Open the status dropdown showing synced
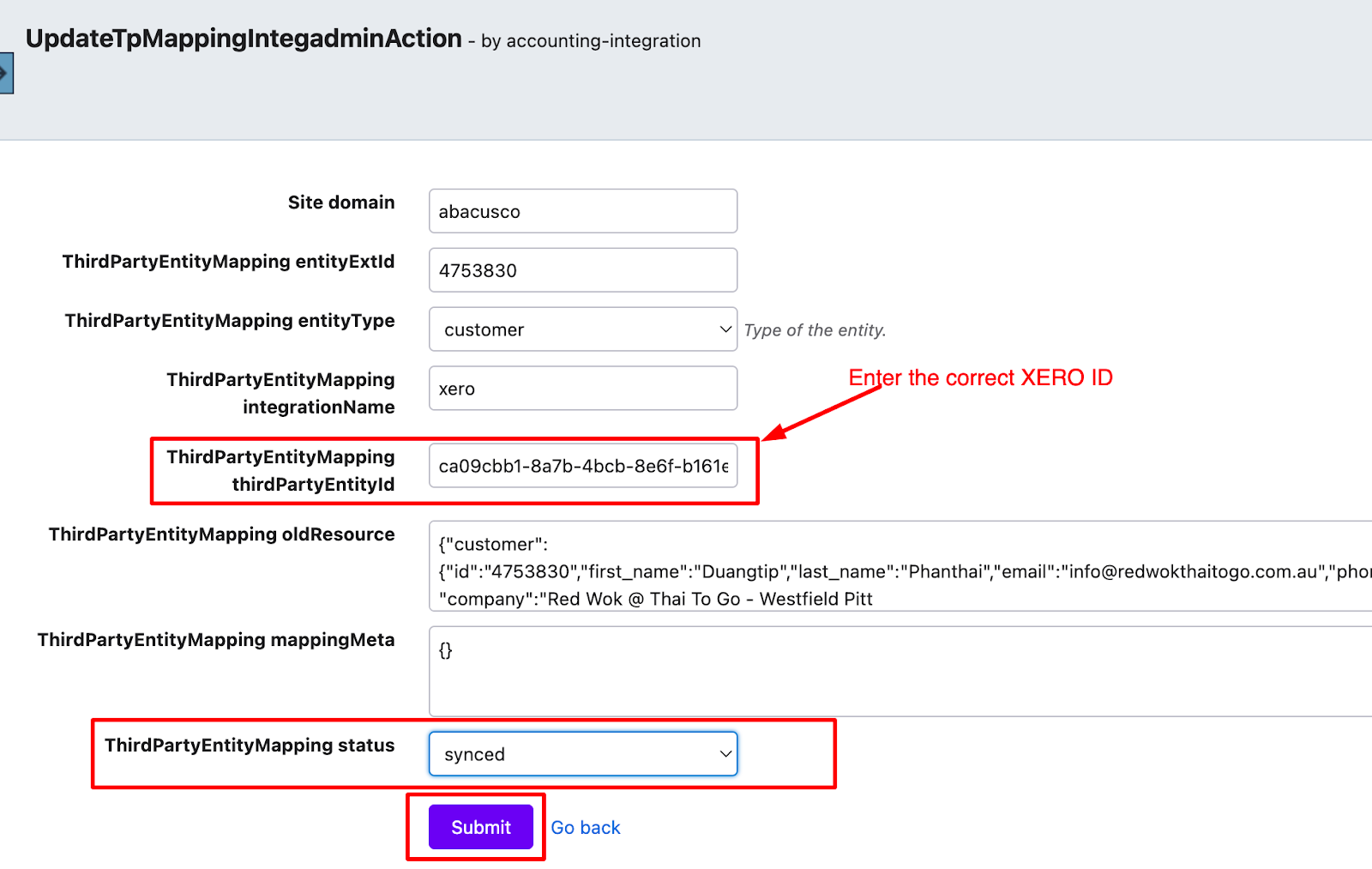Screen dimensions: 1372x869 tap(582, 754)
